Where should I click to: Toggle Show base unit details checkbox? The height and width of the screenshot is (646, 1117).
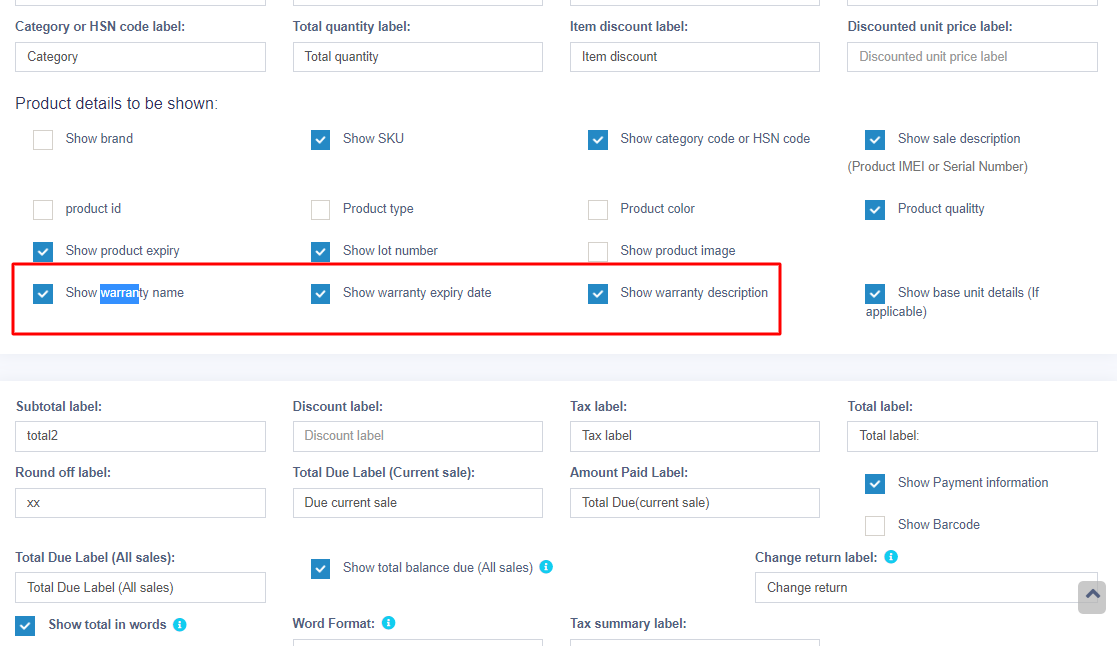(x=875, y=294)
